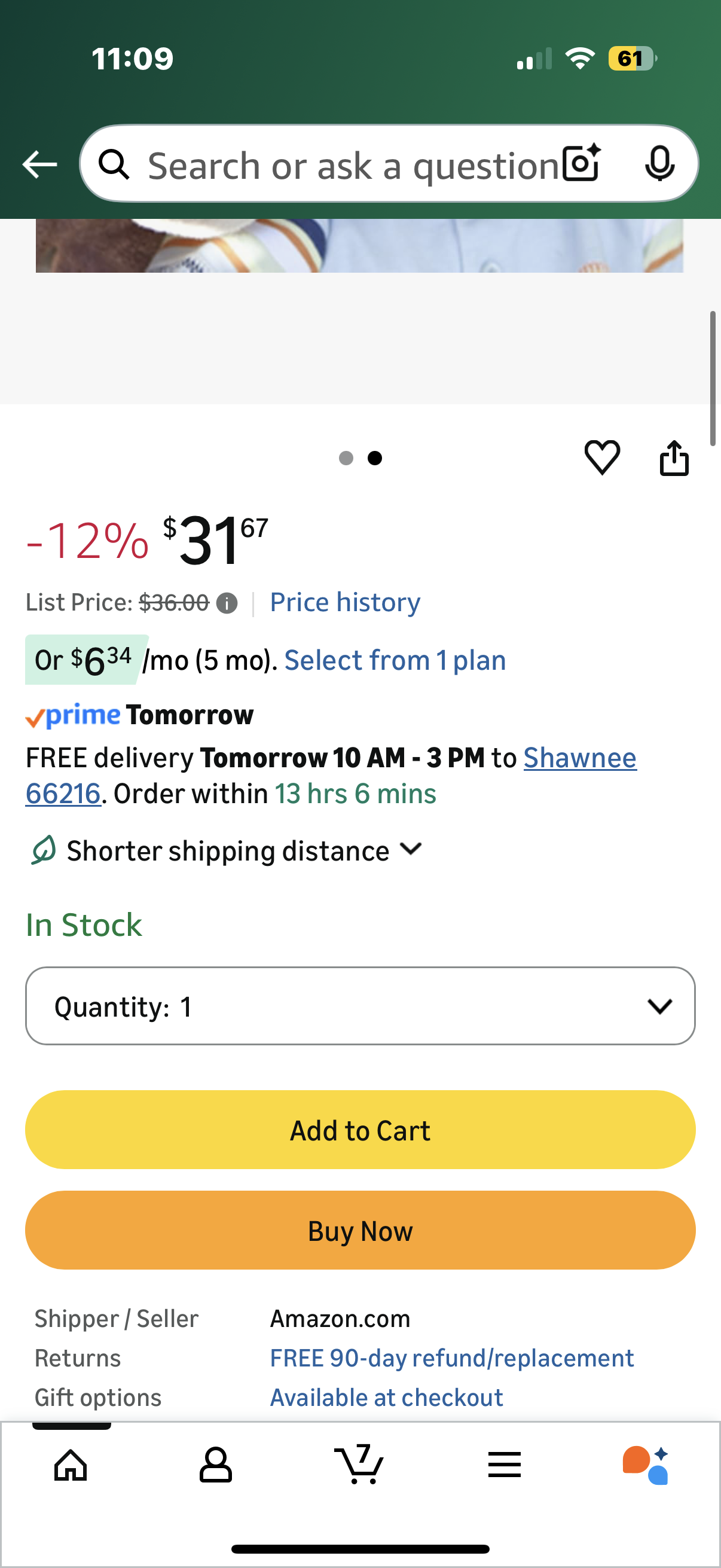This screenshot has height=1568, width=721.
Task: Tap the share icon
Action: pos(674,457)
